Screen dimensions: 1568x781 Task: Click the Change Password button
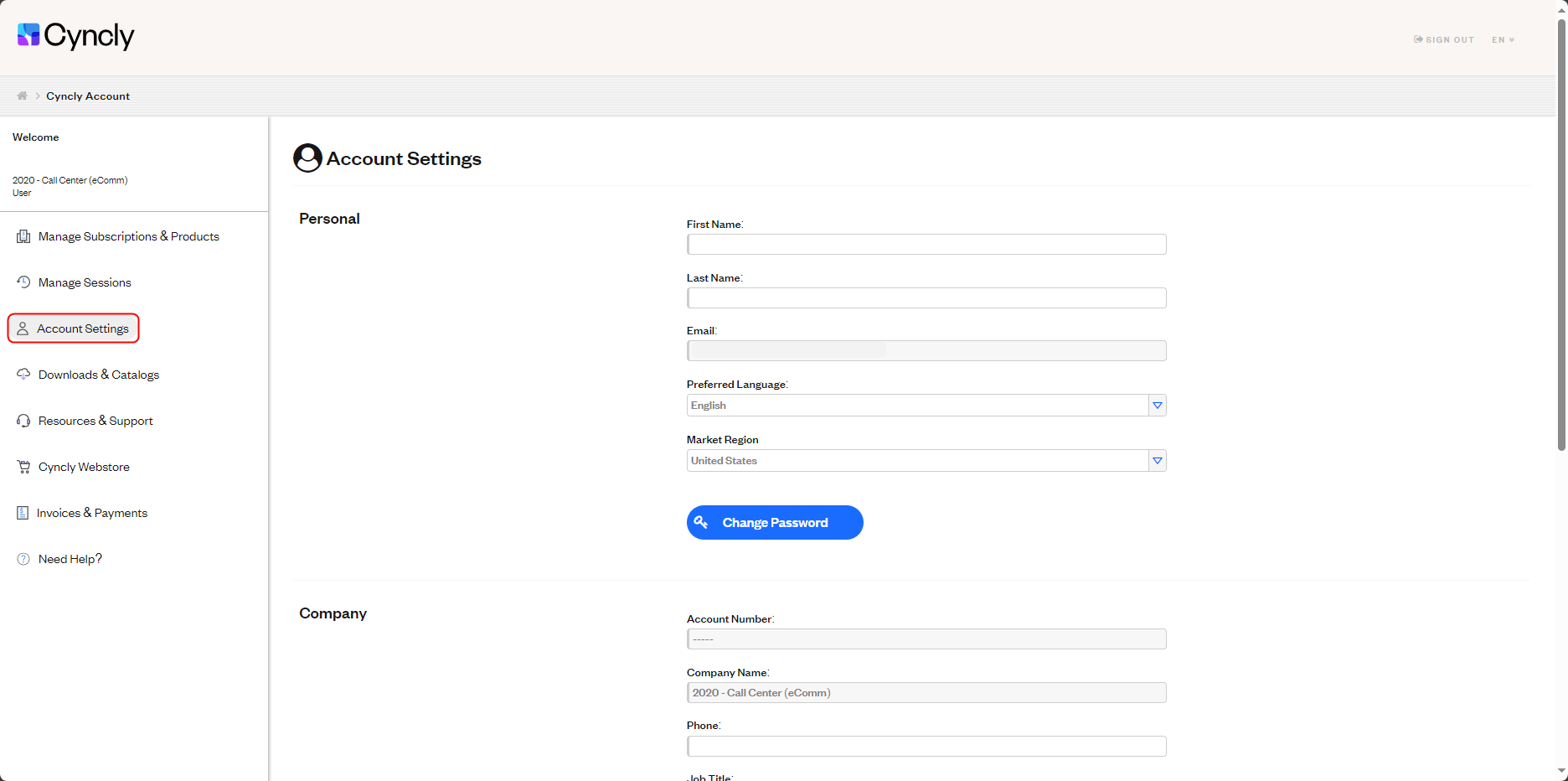pyautogui.click(x=775, y=522)
